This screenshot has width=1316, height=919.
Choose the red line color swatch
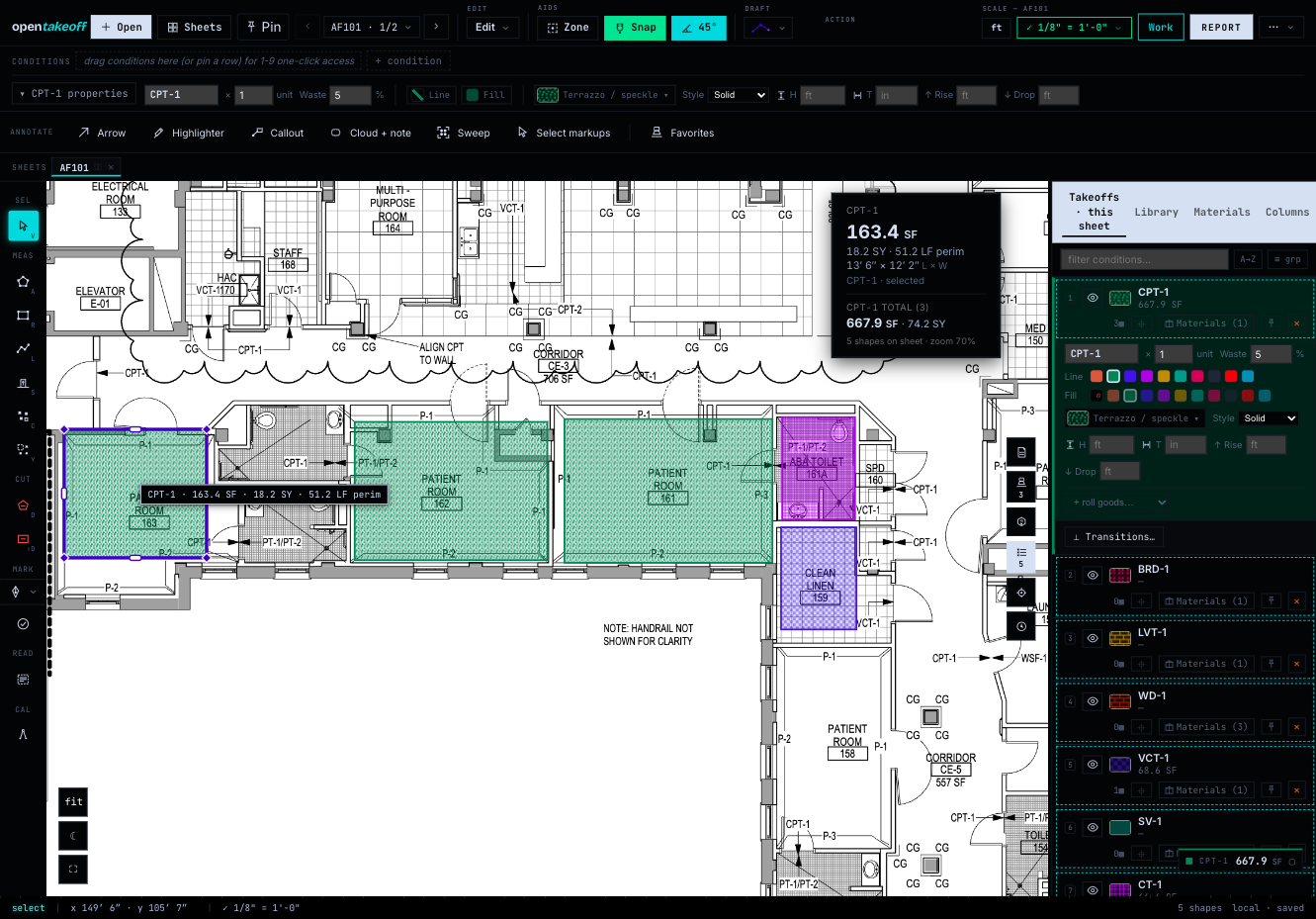coord(1231,376)
